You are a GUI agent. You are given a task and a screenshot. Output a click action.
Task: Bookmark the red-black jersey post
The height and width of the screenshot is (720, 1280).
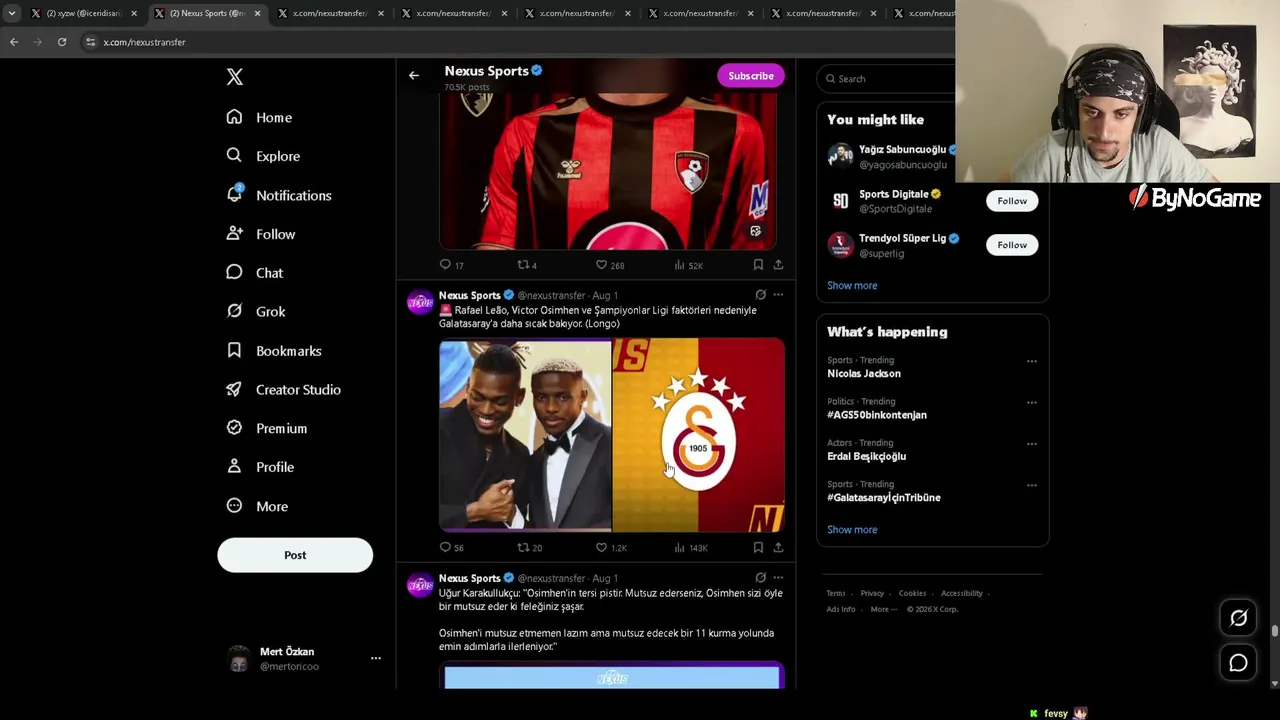click(758, 265)
